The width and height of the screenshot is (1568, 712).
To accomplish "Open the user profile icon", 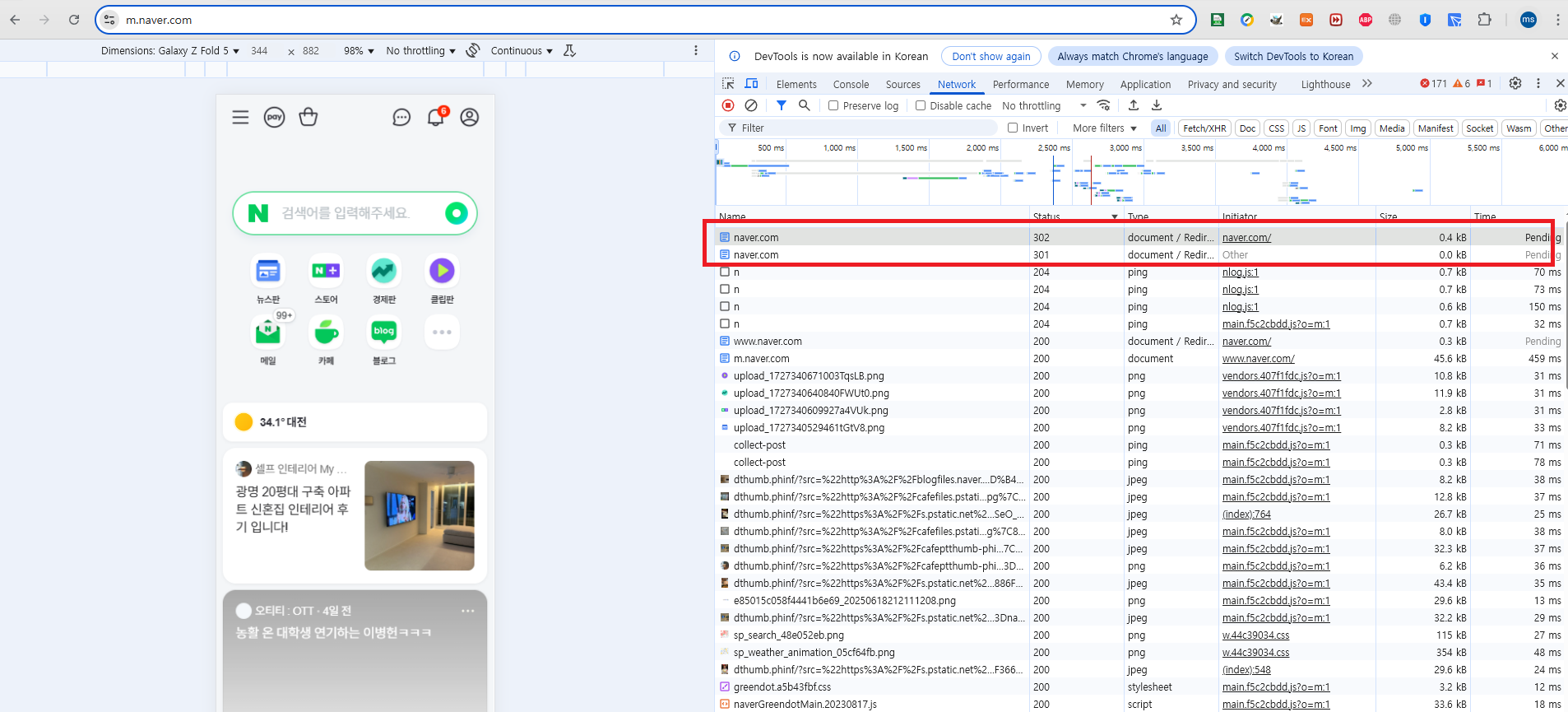I will [470, 118].
